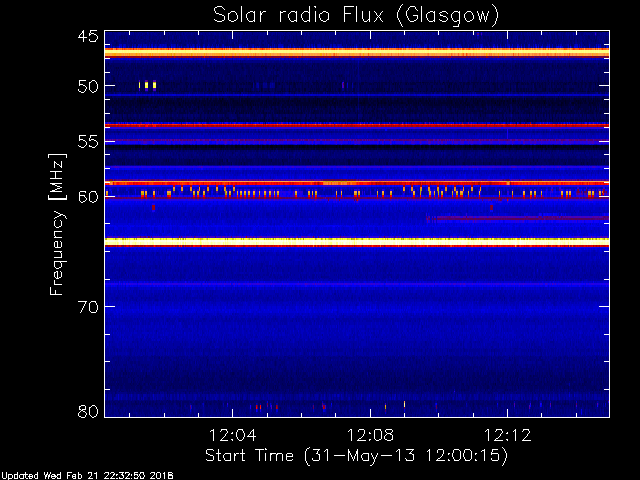The width and height of the screenshot is (640, 480).
Task: Click the bright yellow burst near 50 MHz
Action: point(147,85)
